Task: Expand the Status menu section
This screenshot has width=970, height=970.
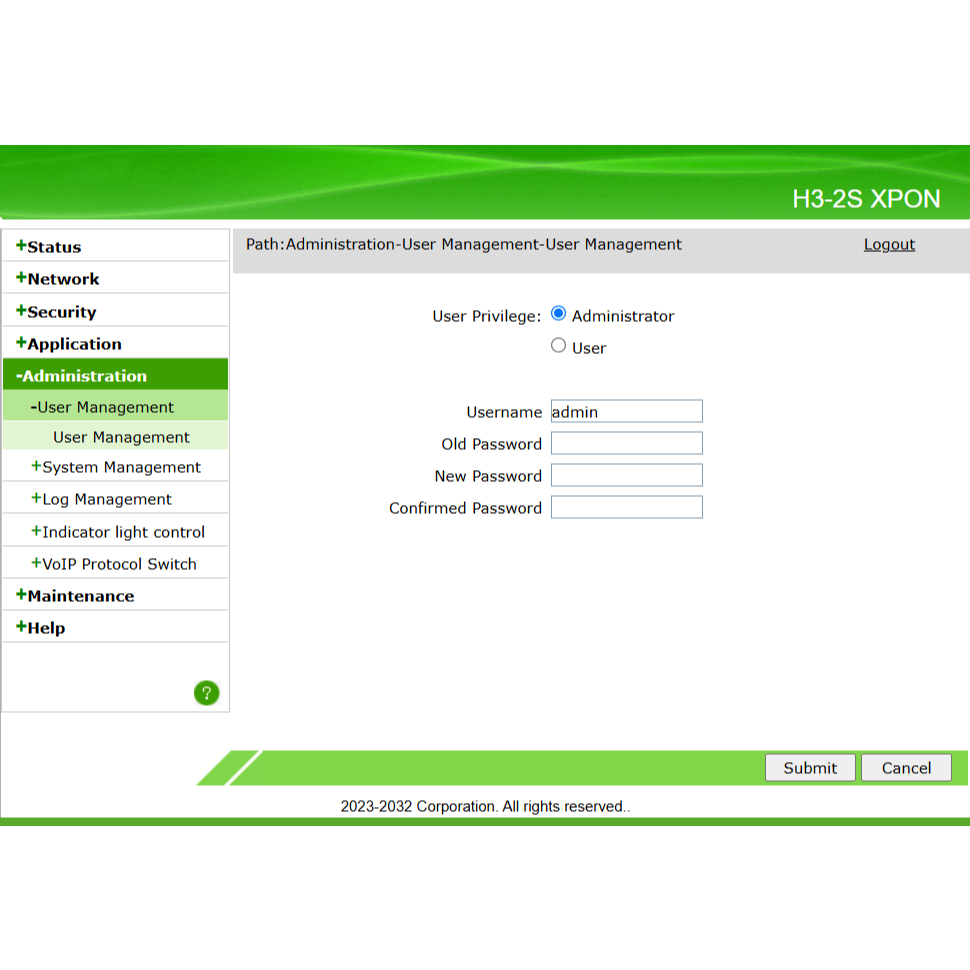Action: [49, 247]
